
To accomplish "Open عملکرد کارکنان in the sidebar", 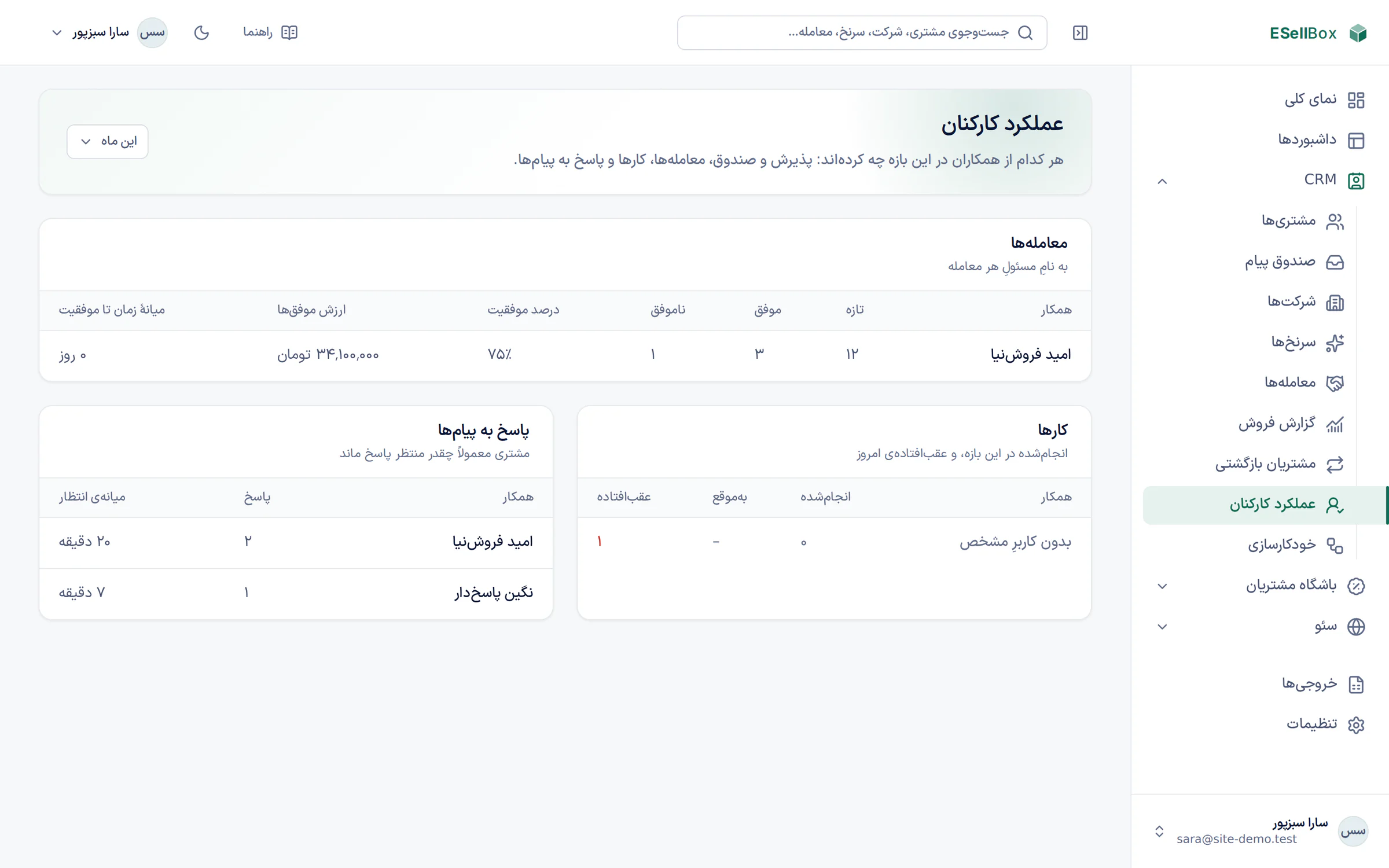I will [x=1265, y=505].
